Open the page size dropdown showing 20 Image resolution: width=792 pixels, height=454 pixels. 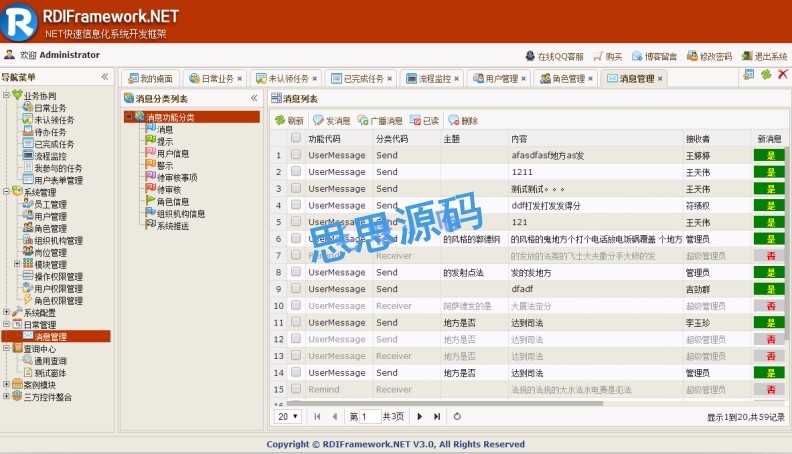pyautogui.click(x=288, y=416)
